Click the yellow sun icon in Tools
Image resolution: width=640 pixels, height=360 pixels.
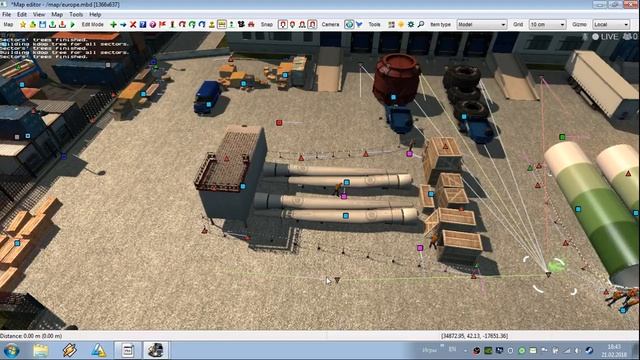(401, 25)
